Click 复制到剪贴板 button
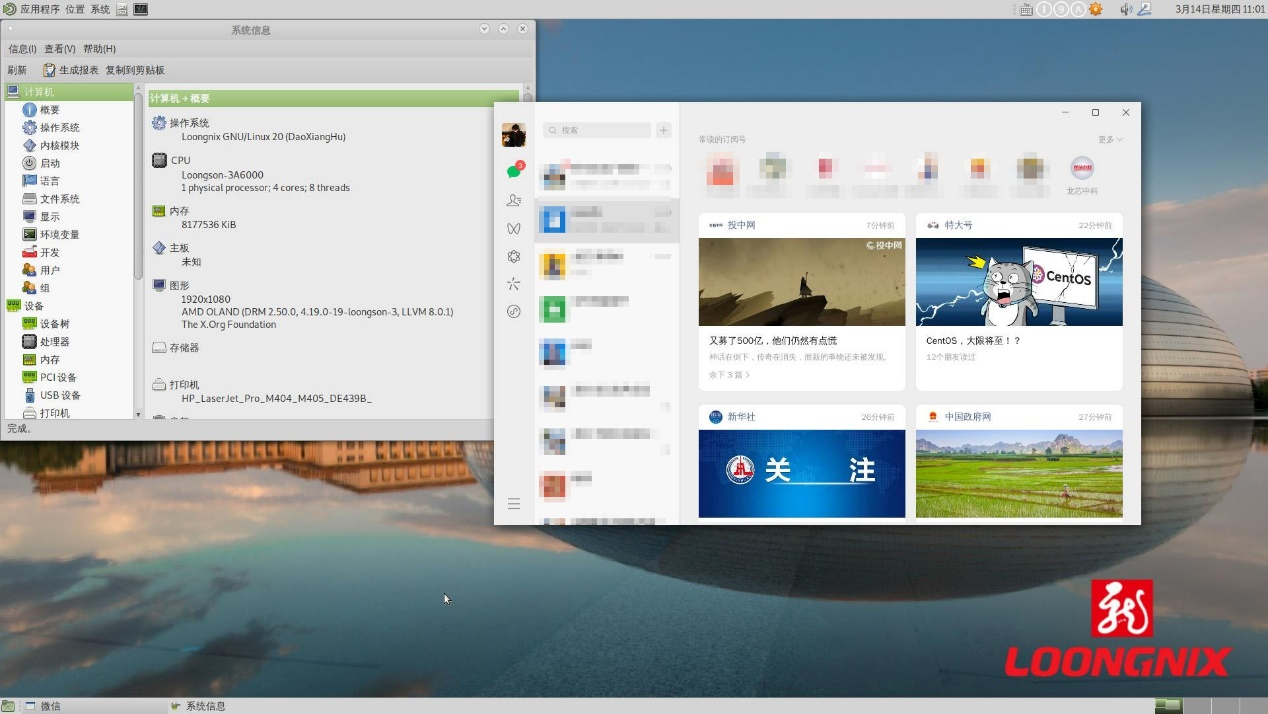1268x714 pixels. pyautogui.click(x=135, y=70)
